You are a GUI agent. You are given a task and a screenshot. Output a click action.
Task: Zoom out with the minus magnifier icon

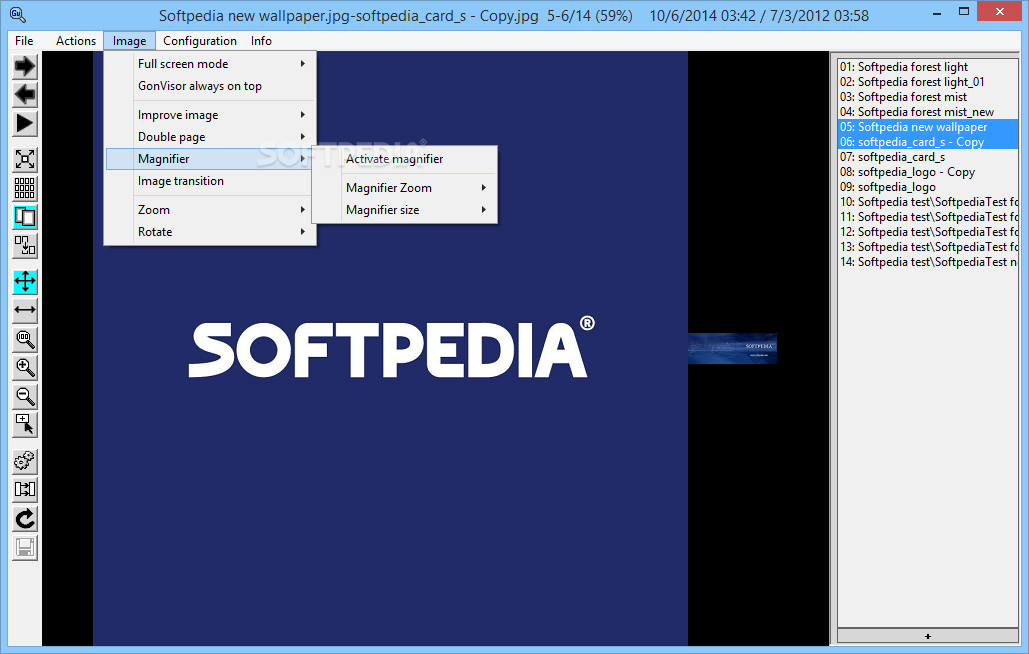tap(25, 397)
